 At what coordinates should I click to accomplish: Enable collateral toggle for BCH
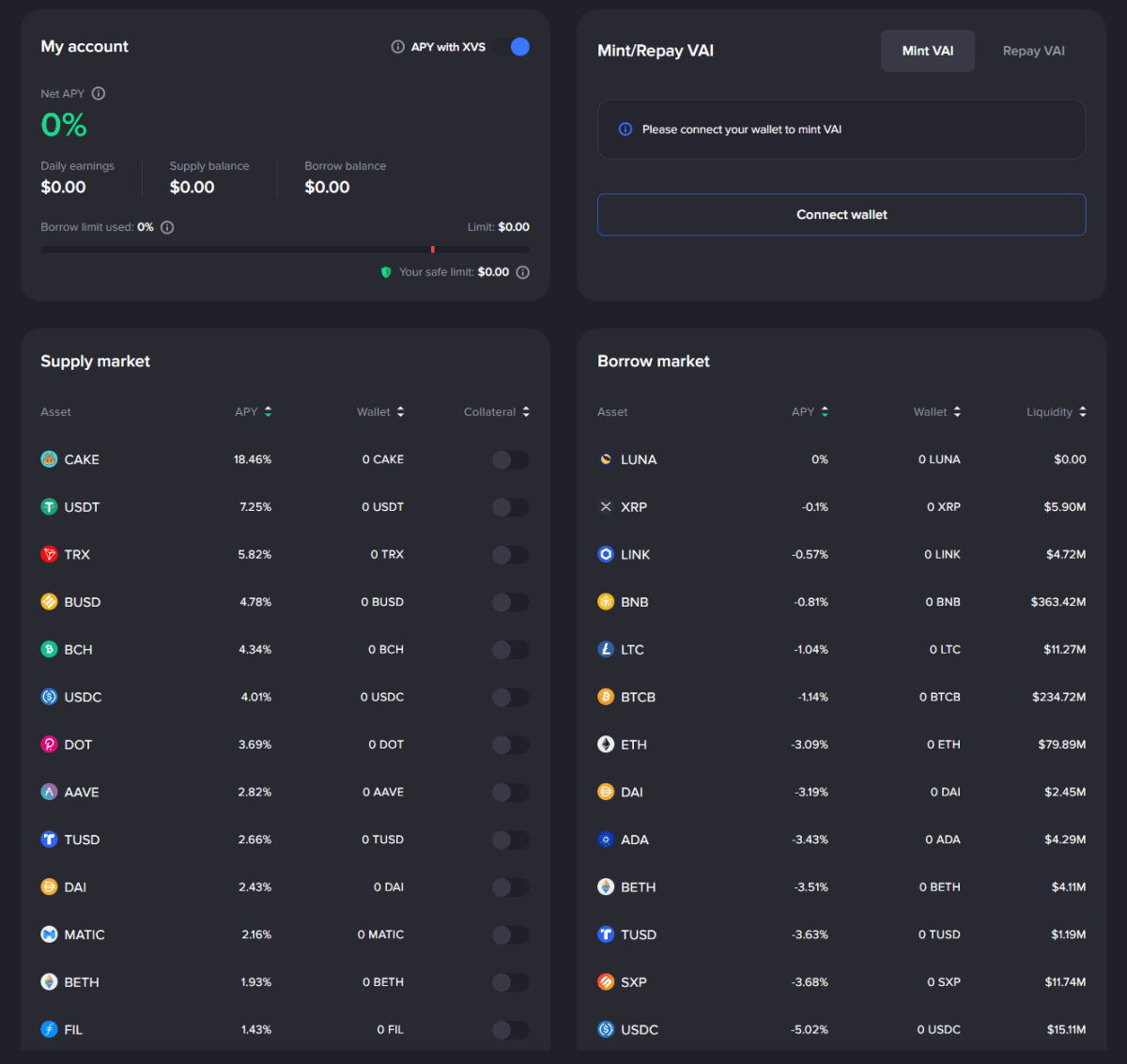[x=511, y=650]
